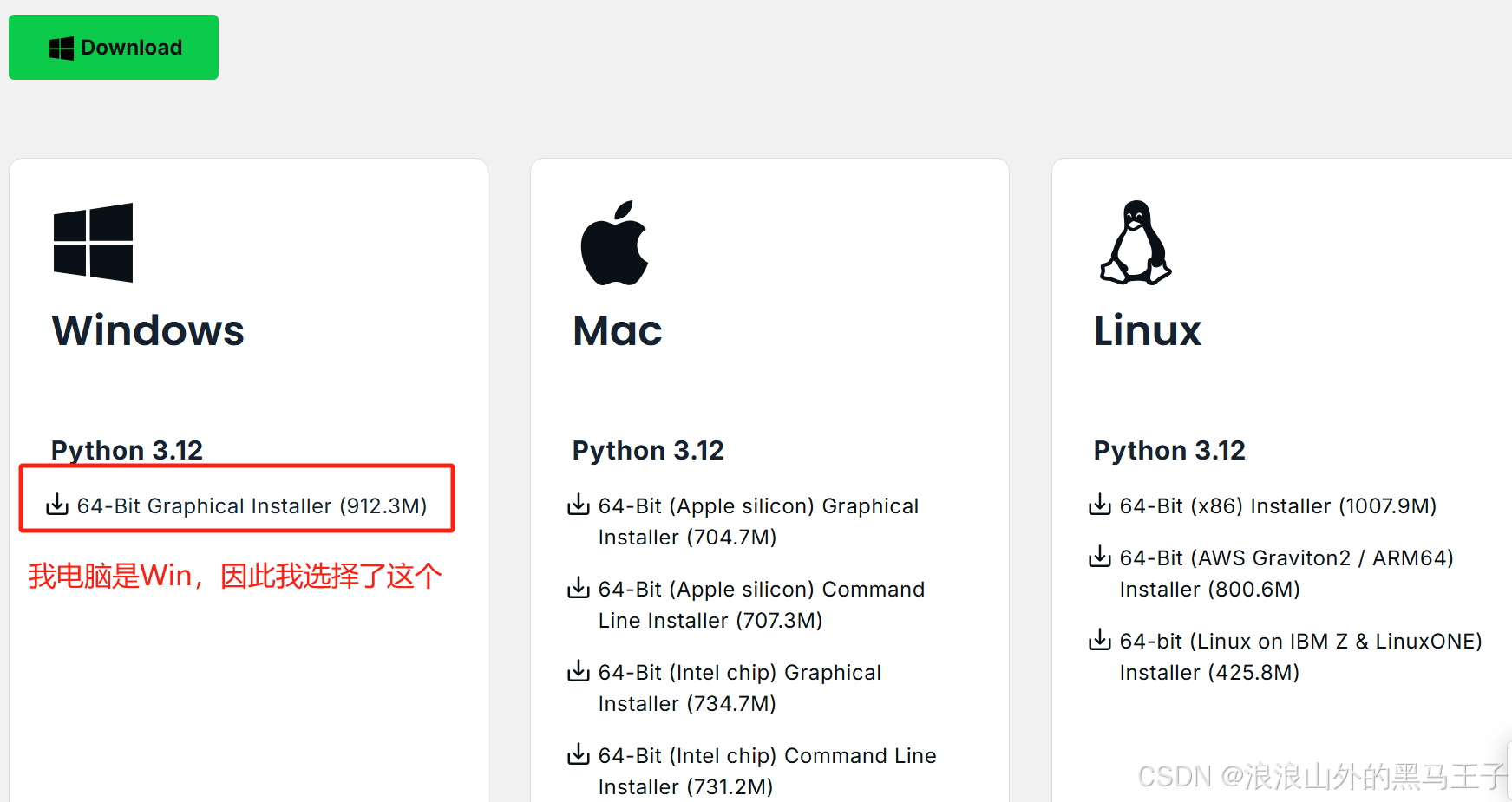Click download icon beside AWS Graviton2 Installer
This screenshot has width=1512, height=802.
(x=1100, y=557)
